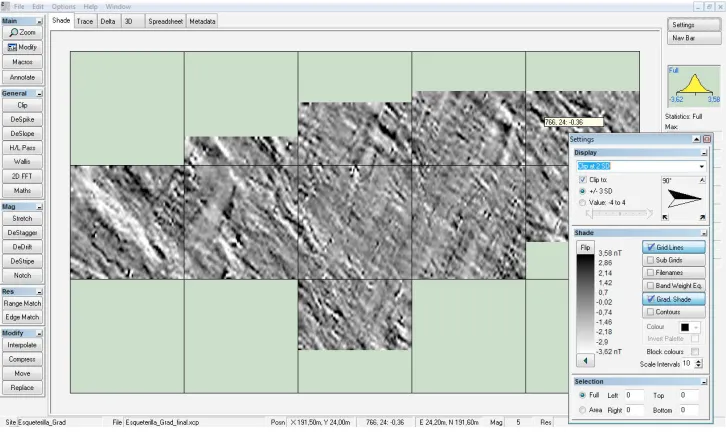
Task: Click the black Colour swatch
Action: (685, 328)
